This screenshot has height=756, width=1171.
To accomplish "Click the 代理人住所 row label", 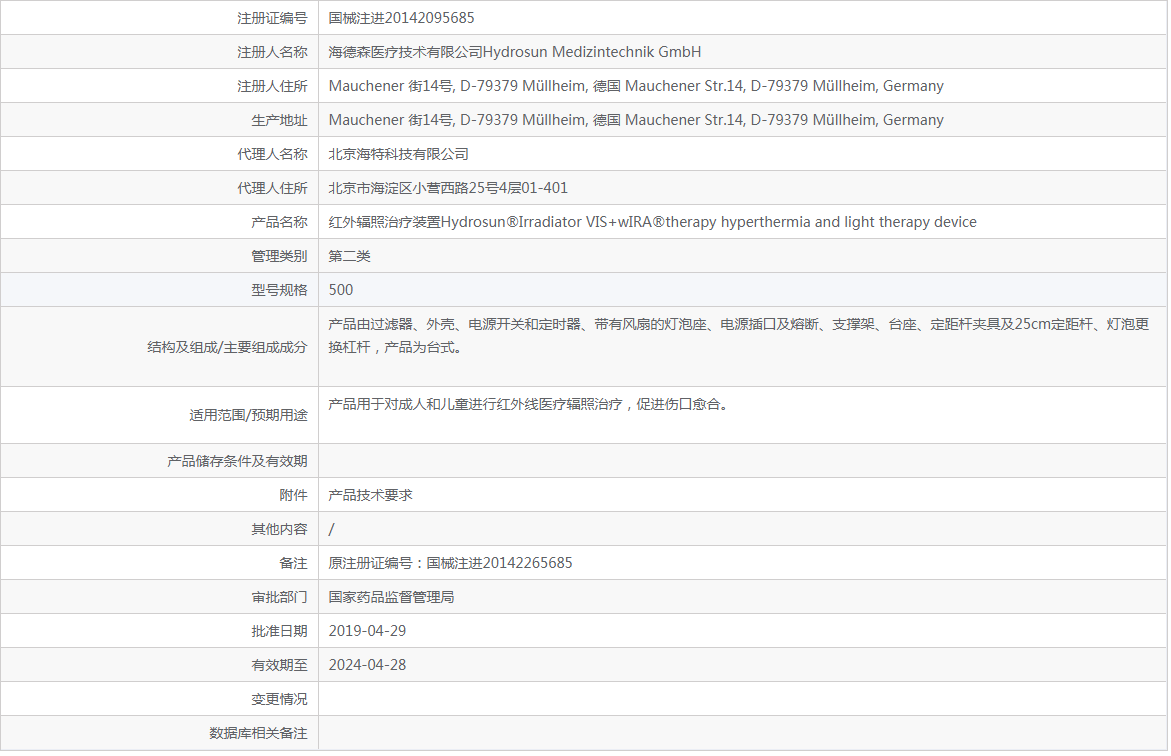I will pos(272,188).
